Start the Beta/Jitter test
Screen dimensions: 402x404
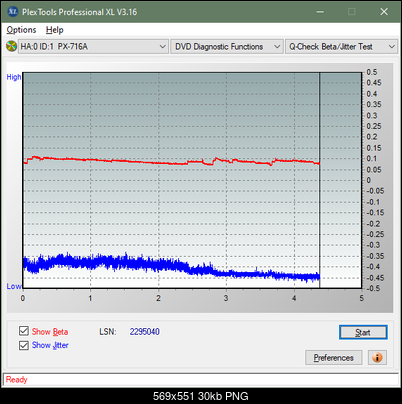pos(363,332)
